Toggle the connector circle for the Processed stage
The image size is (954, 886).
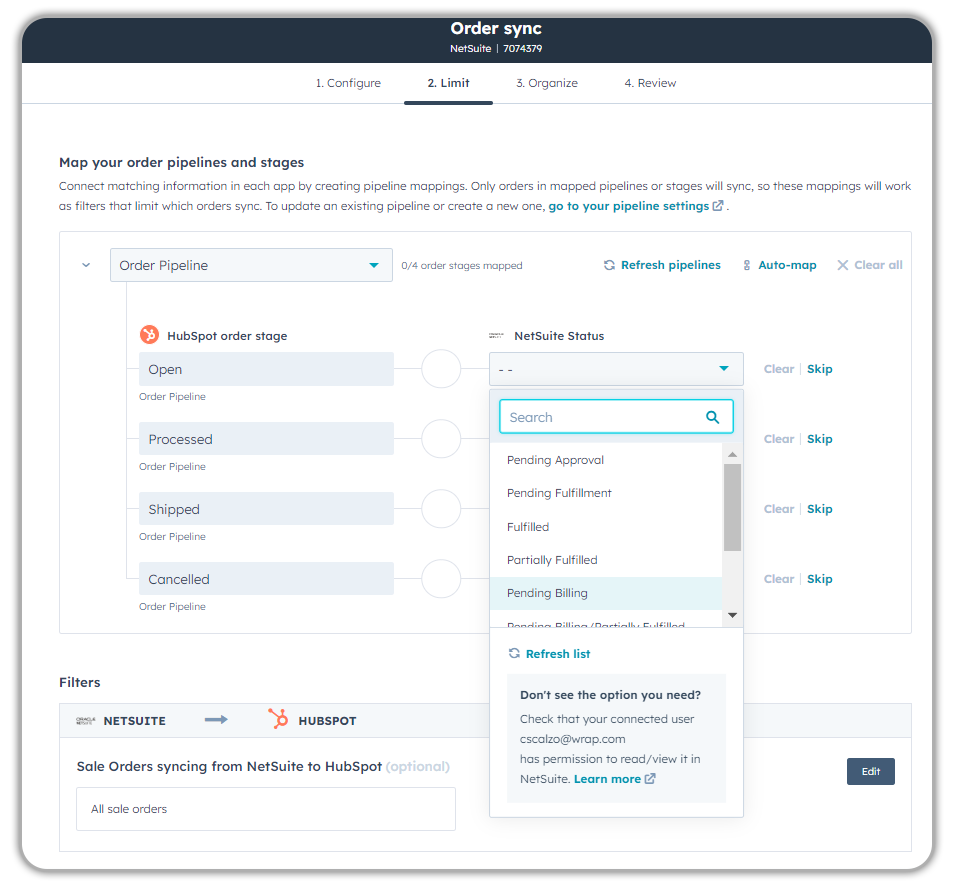(x=441, y=438)
